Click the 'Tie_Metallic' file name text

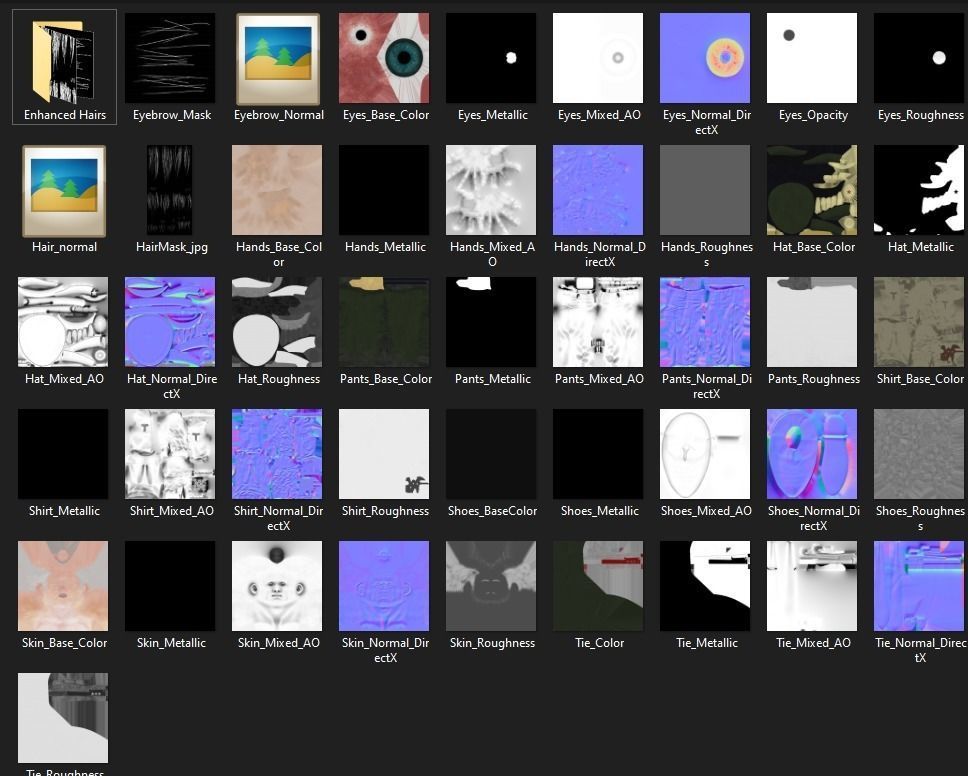[x=707, y=643]
